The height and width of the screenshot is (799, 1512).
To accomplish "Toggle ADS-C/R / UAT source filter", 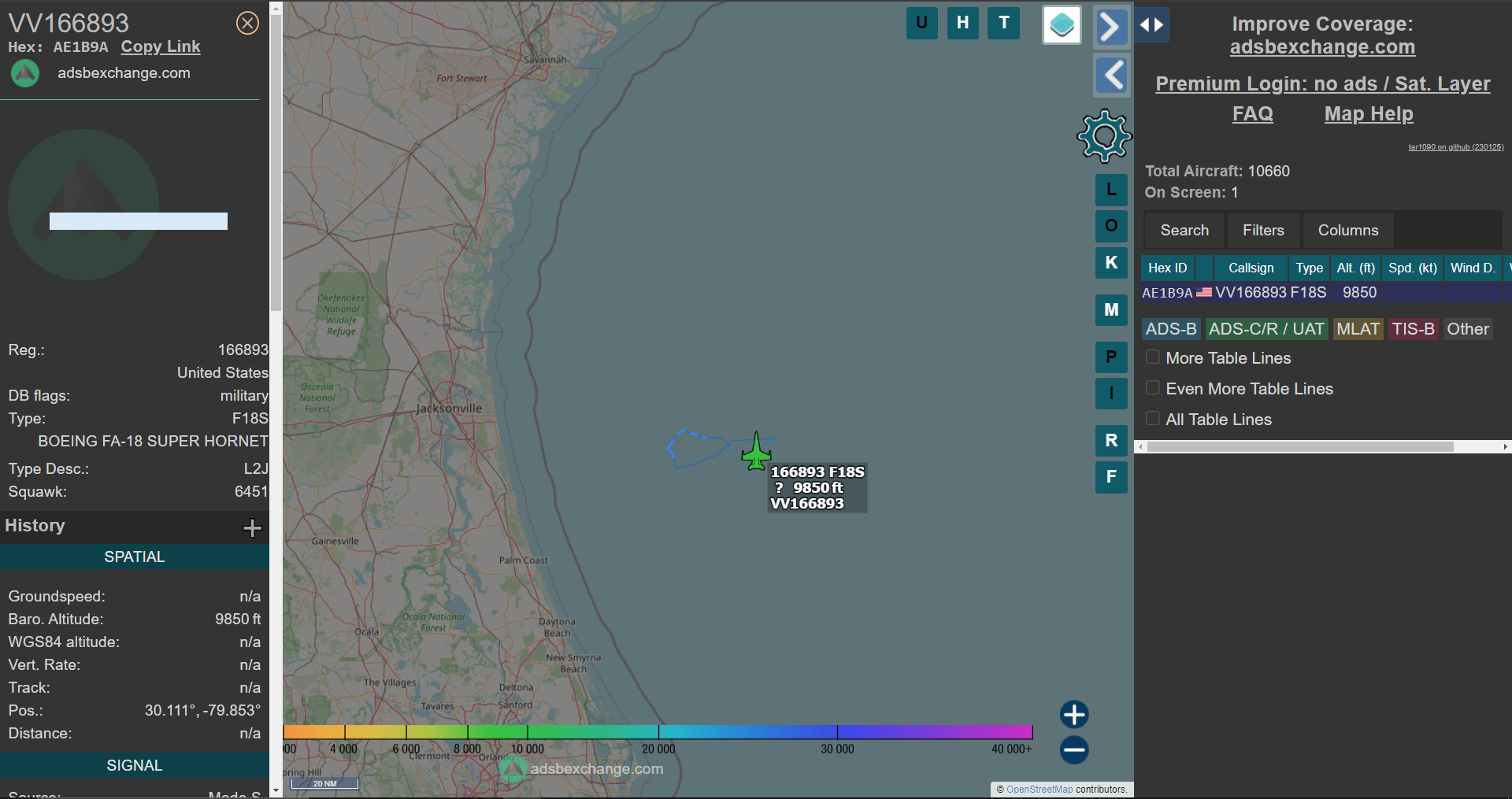I will coord(1266,329).
